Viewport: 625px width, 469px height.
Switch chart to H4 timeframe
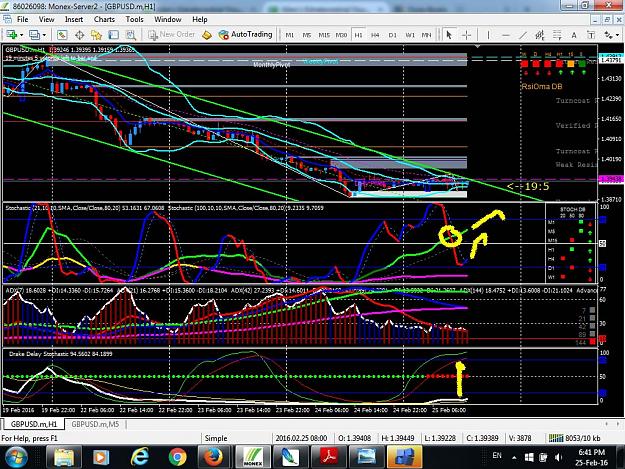click(375, 35)
